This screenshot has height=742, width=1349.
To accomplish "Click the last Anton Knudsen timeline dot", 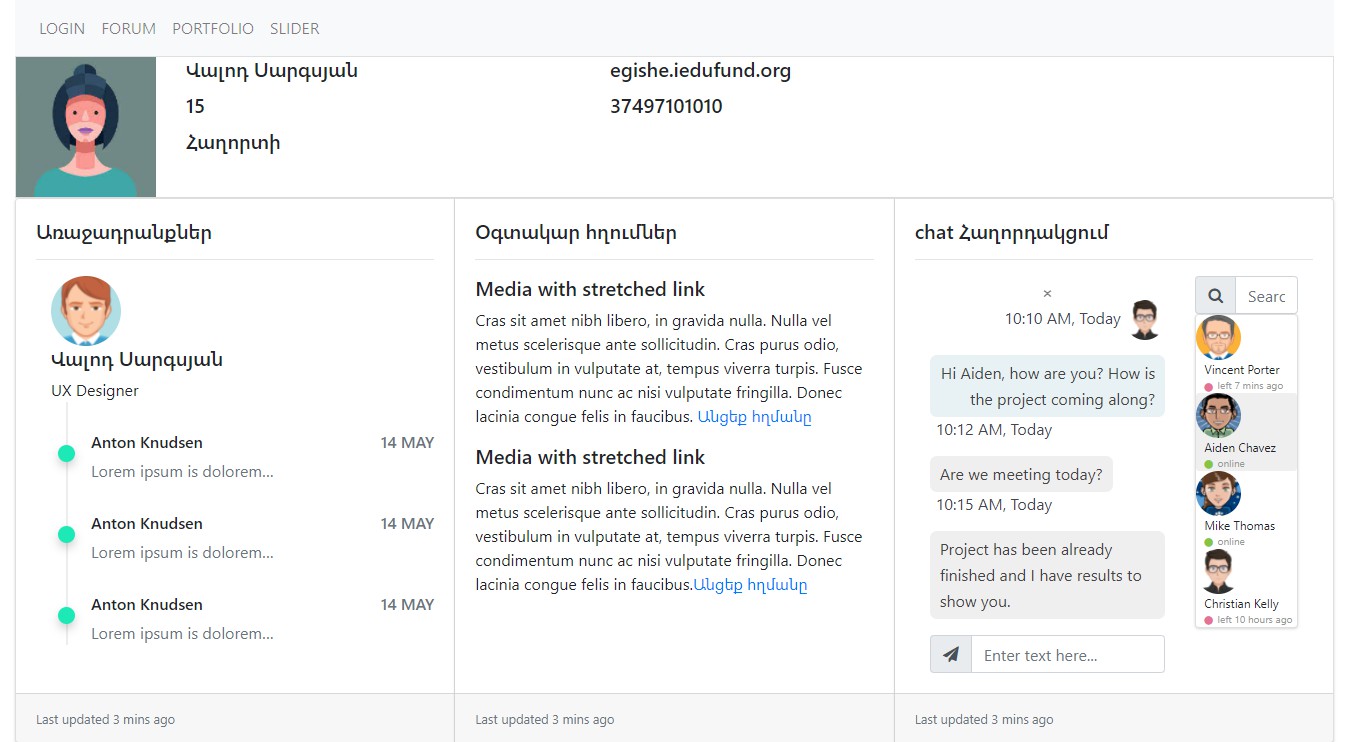I will pyautogui.click(x=67, y=615).
